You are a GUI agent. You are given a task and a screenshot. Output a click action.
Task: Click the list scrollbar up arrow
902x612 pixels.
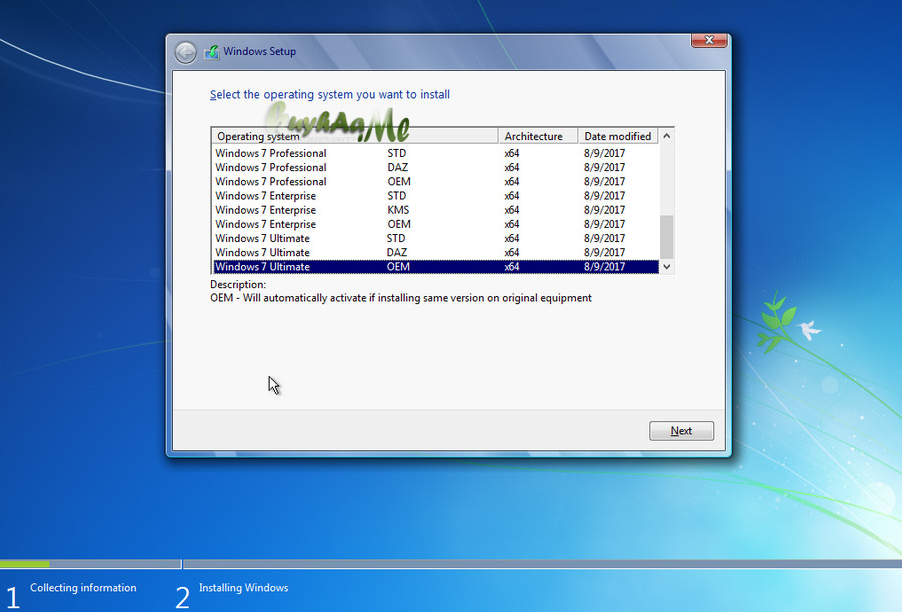(x=666, y=136)
